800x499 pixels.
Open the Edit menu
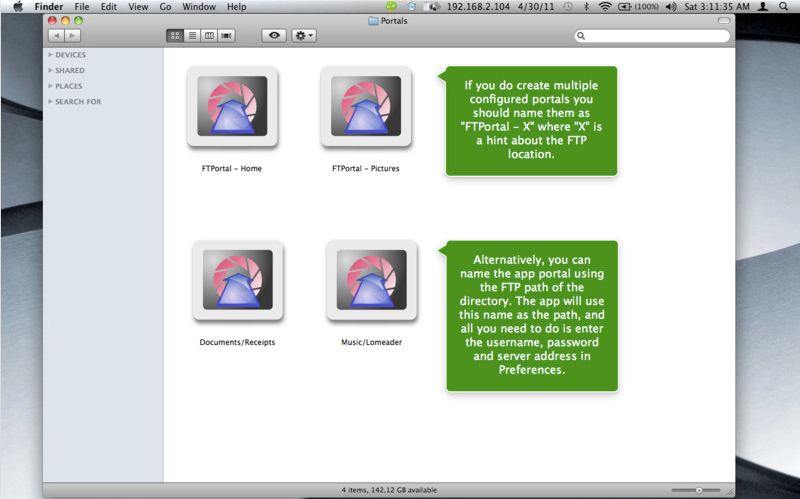pos(109,7)
